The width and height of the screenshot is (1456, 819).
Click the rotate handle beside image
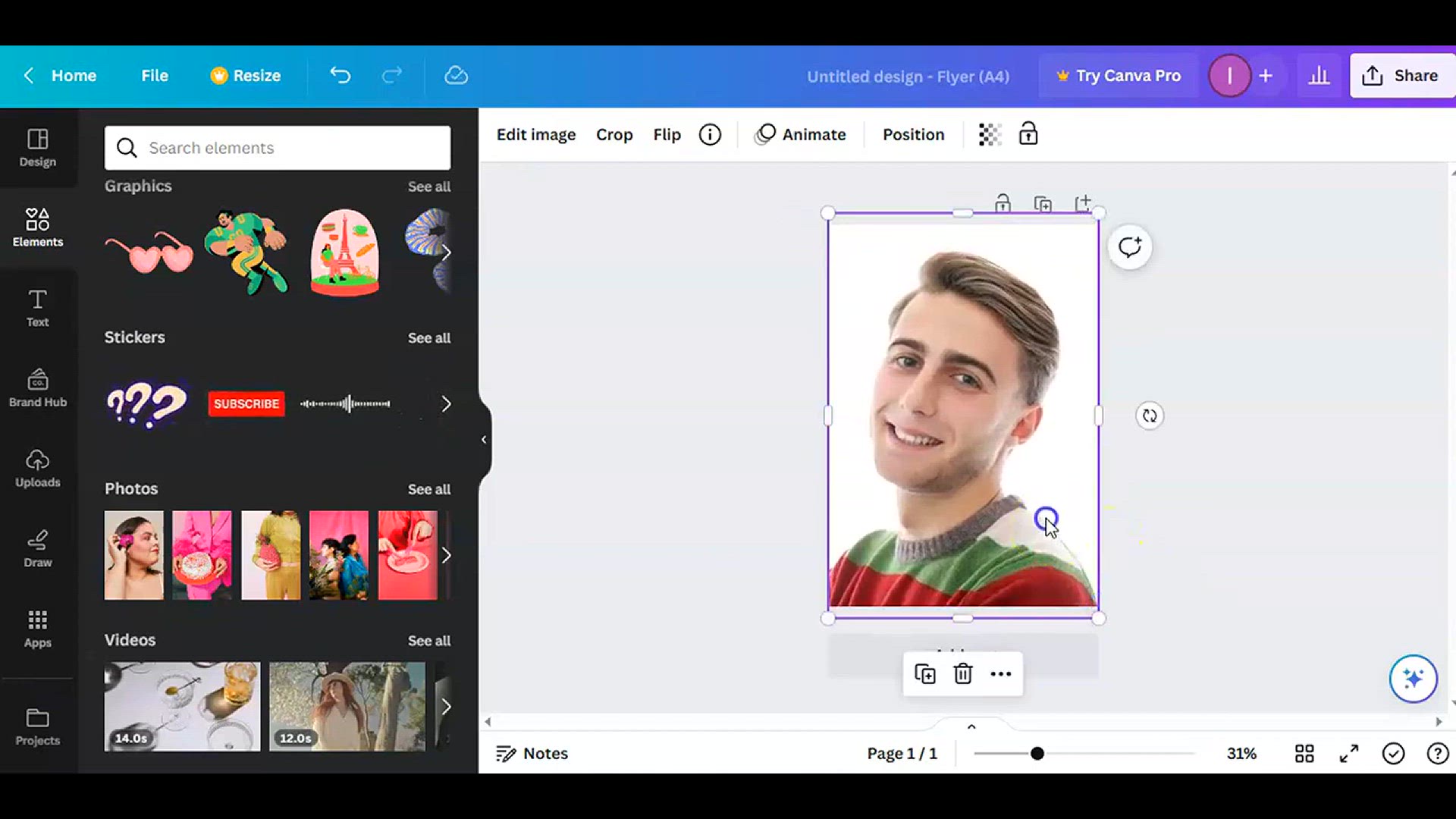tap(1150, 416)
